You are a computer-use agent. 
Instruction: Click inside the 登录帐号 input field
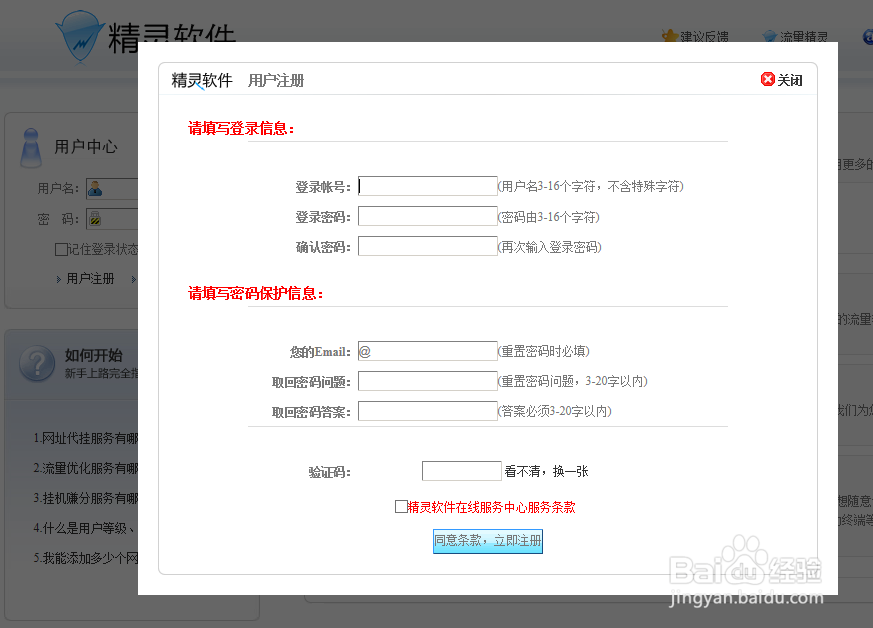(x=427, y=185)
